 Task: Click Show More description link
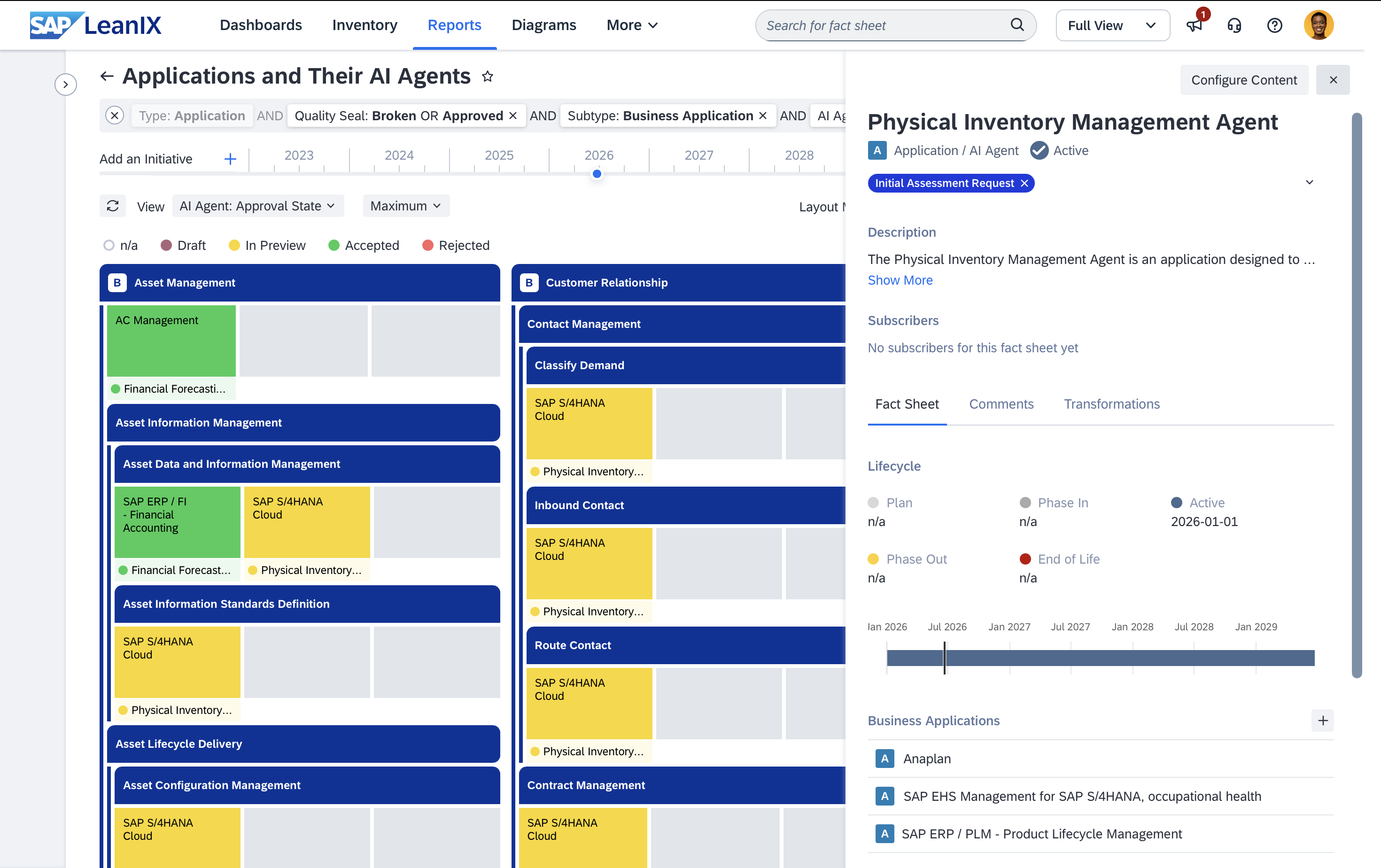click(900, 280)
